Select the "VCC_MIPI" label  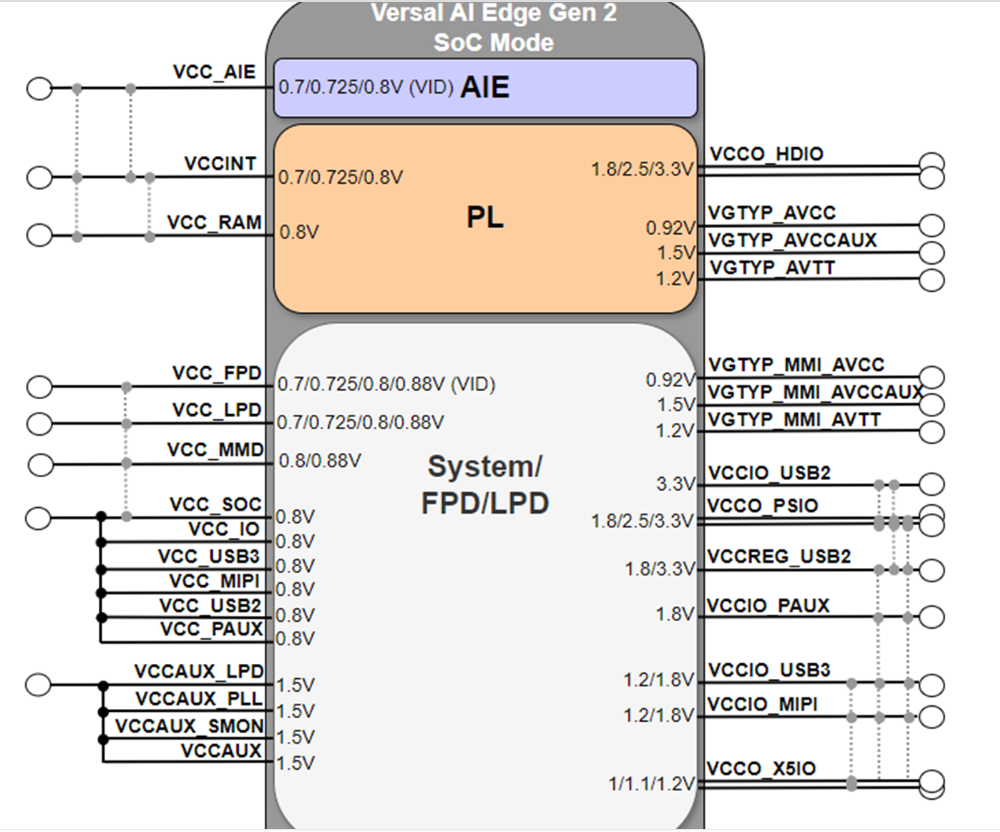(x=215, y=581)
